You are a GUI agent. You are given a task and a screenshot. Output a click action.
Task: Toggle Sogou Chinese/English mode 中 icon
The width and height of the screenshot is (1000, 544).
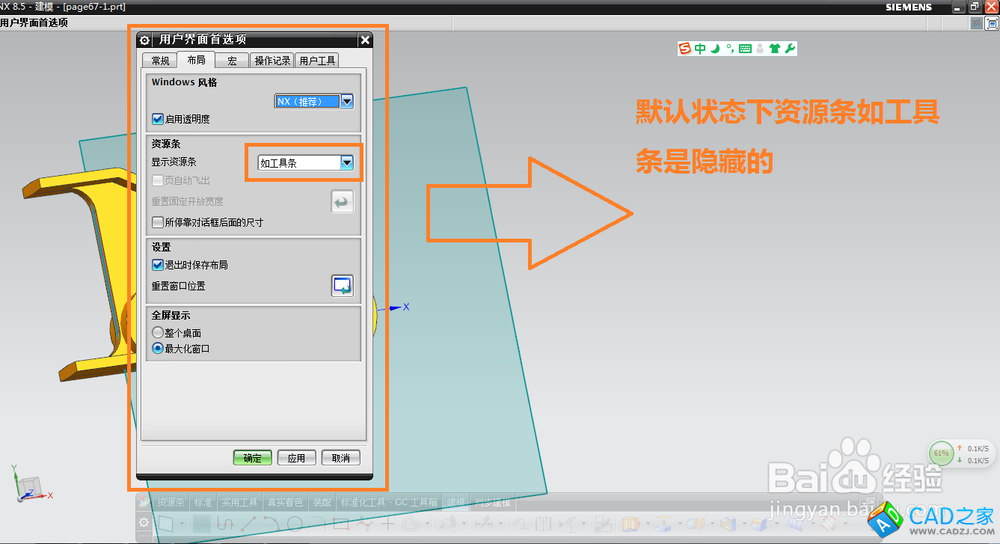[700, 48]
